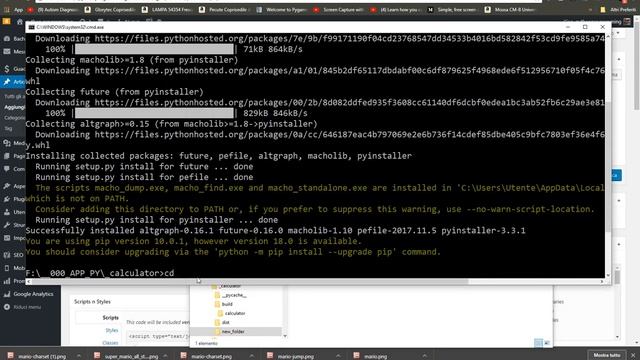
Task: Open the Welcome to Pygame bookmark
Action: pos(282,9)
